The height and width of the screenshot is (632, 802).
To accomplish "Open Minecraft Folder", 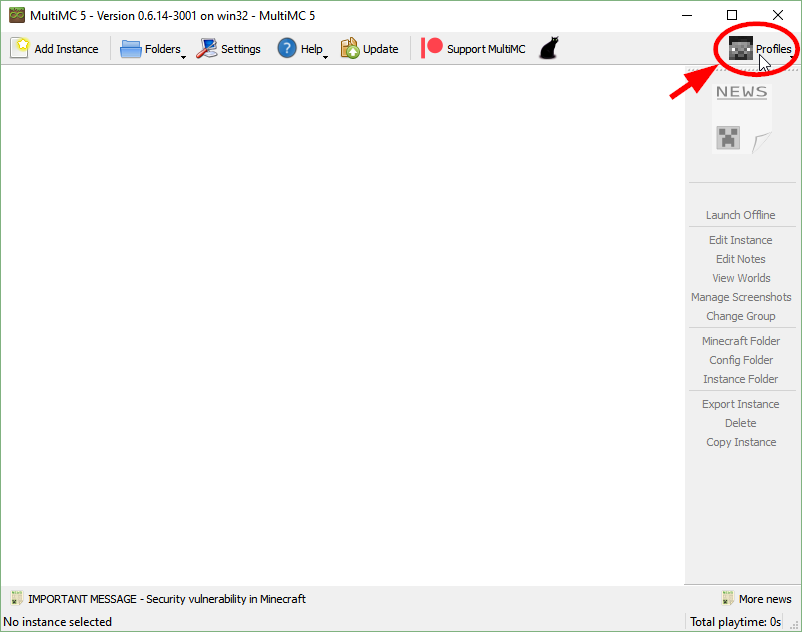I will point(741,341).
